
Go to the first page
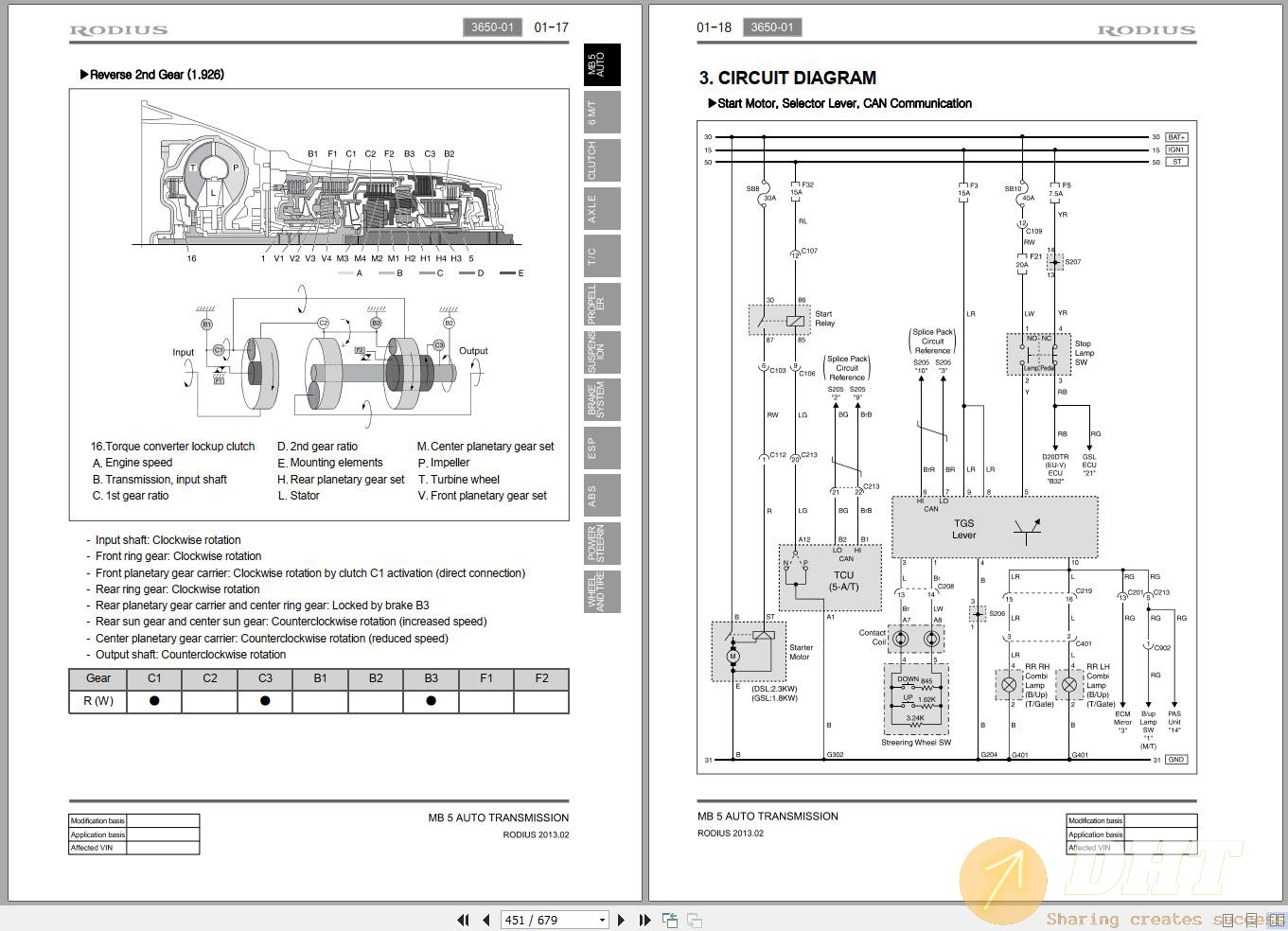click(x=463, y=920)
